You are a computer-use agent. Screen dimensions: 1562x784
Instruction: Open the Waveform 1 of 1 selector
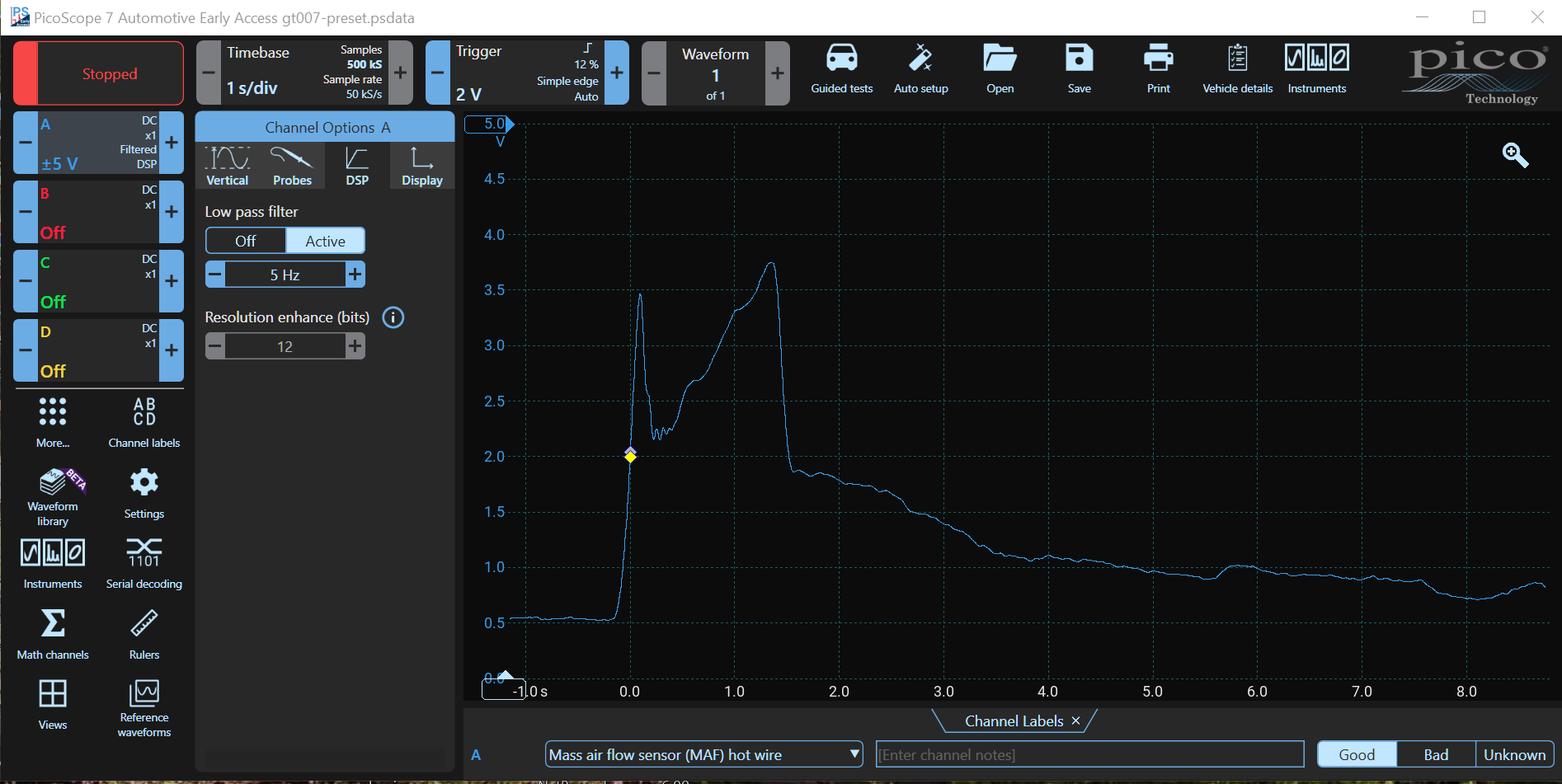(715, 73)
